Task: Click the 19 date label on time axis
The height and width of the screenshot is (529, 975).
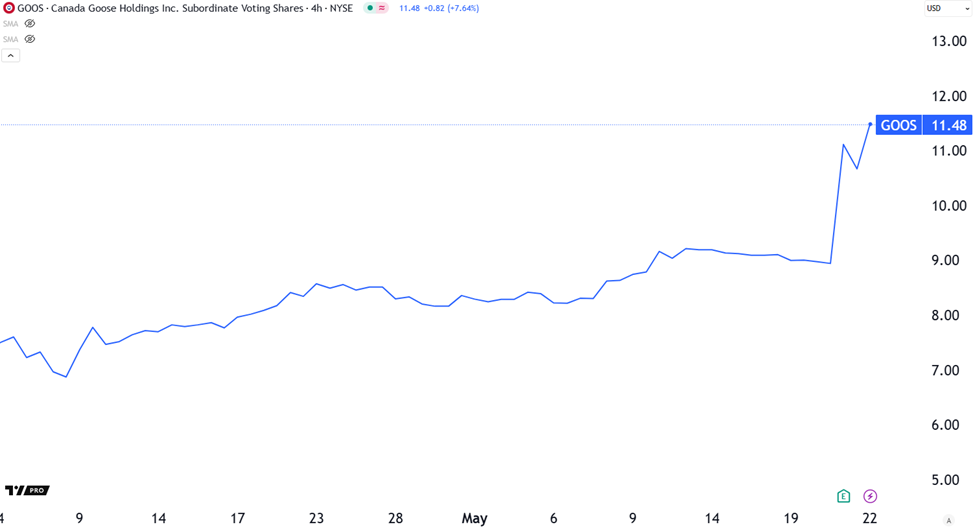Action: [791, 518]
